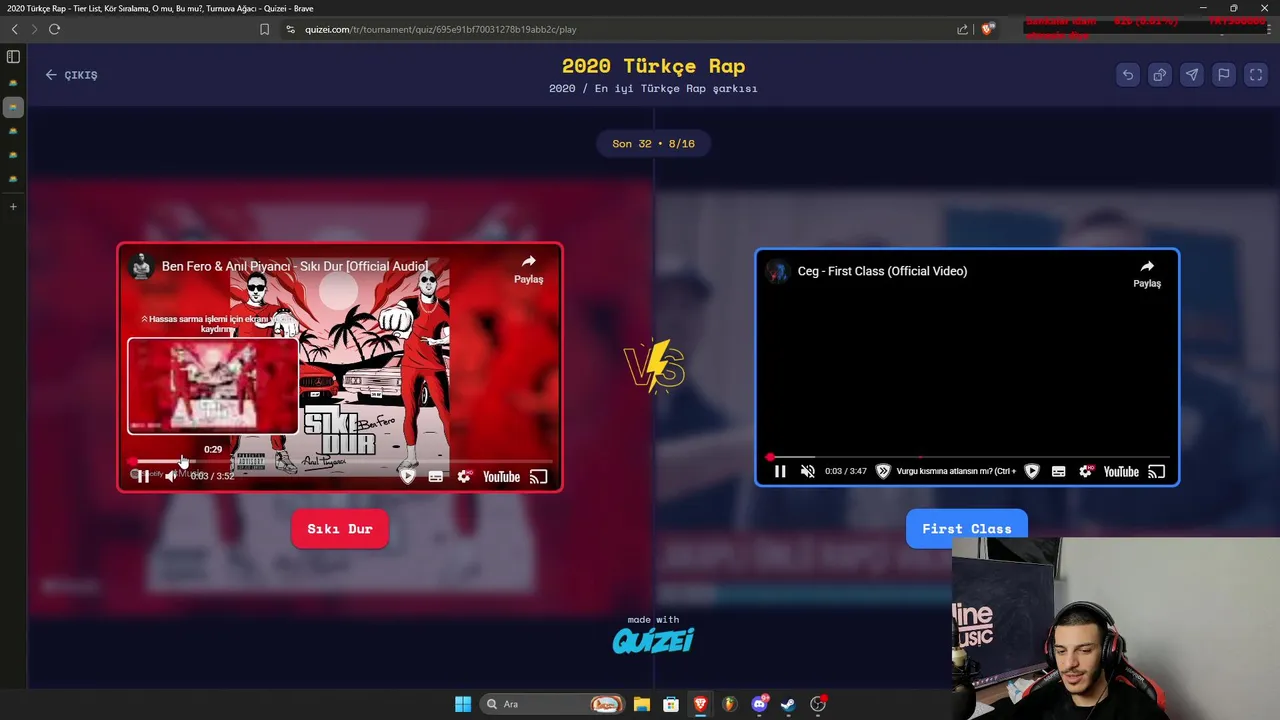
Task: Toggle the Brave sidebar panel icon
Action: [13, 57]
